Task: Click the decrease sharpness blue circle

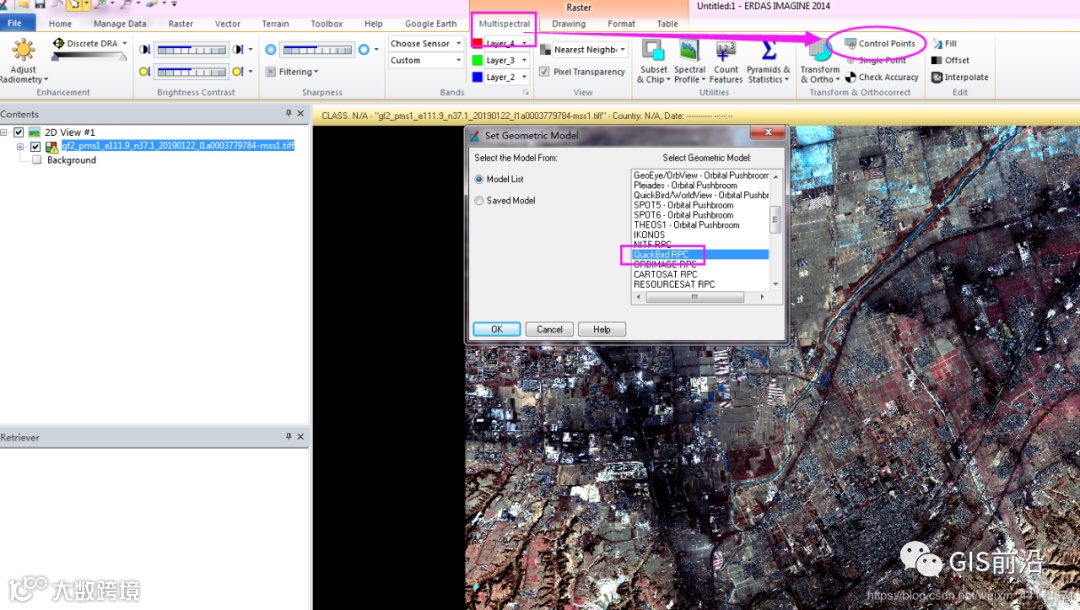Action: (x=271, y=50)
